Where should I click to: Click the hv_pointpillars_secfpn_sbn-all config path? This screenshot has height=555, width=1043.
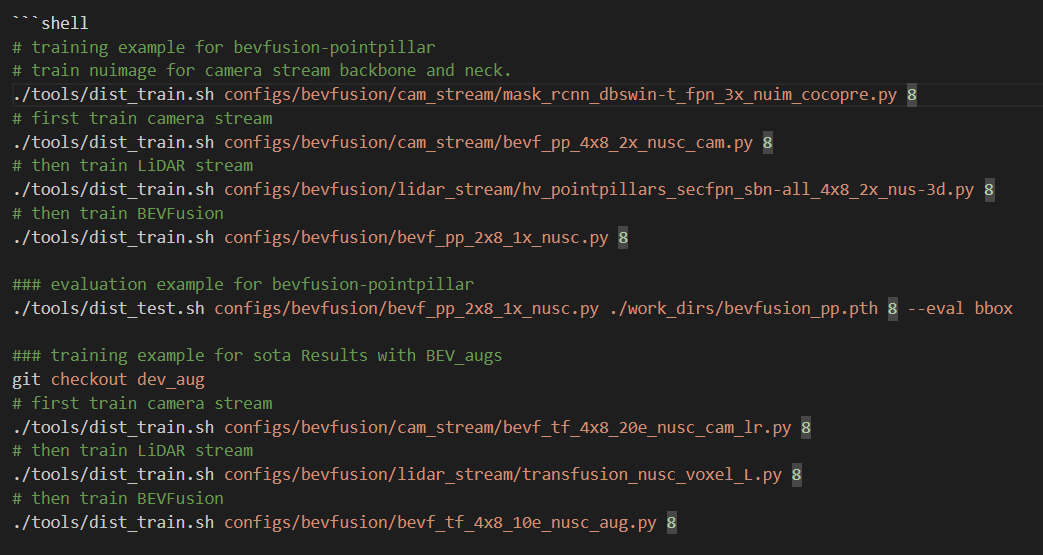599,190
